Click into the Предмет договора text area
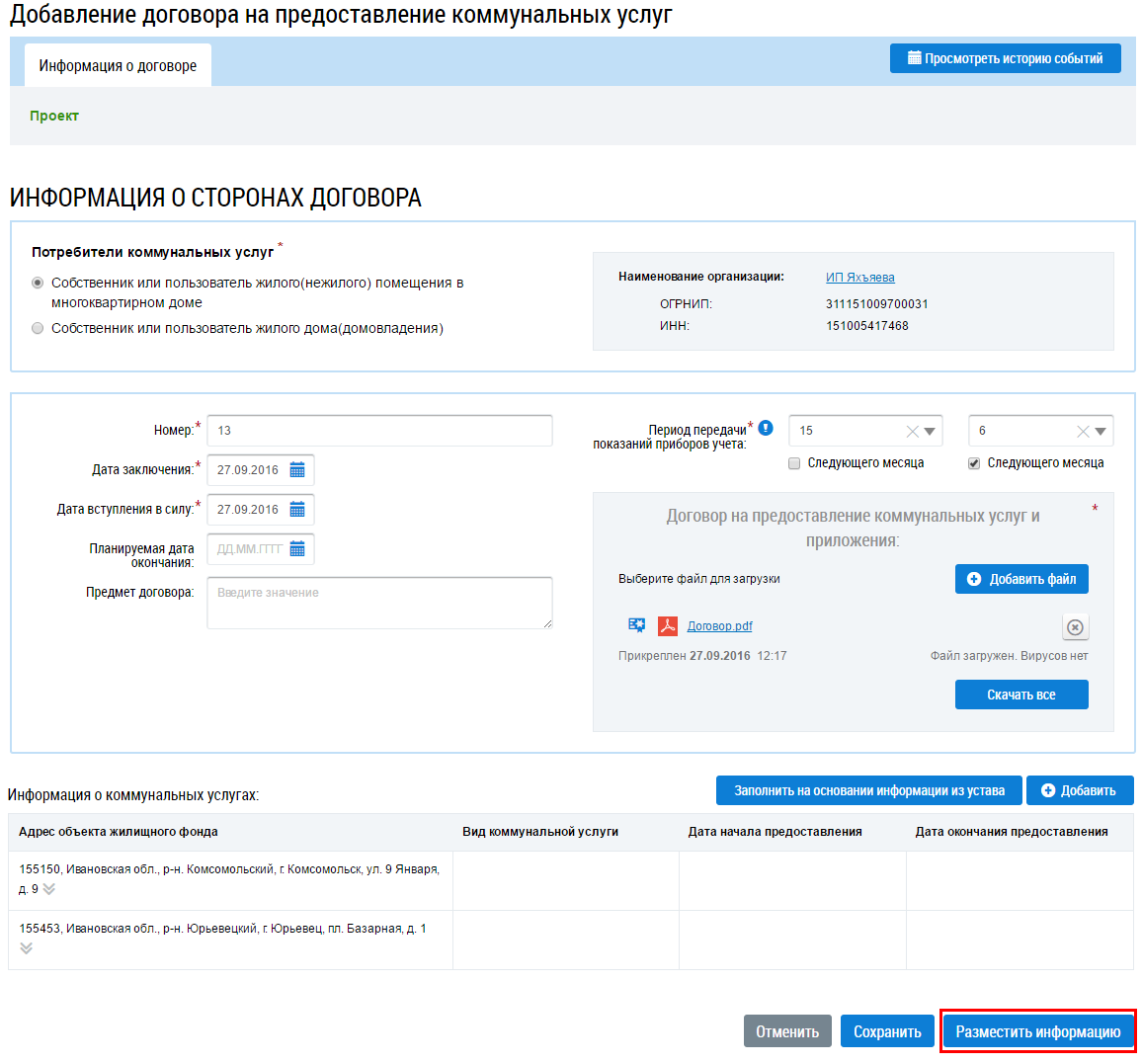The width and height of the screenshot is (1142, 1064). click(x=379, y=603)
